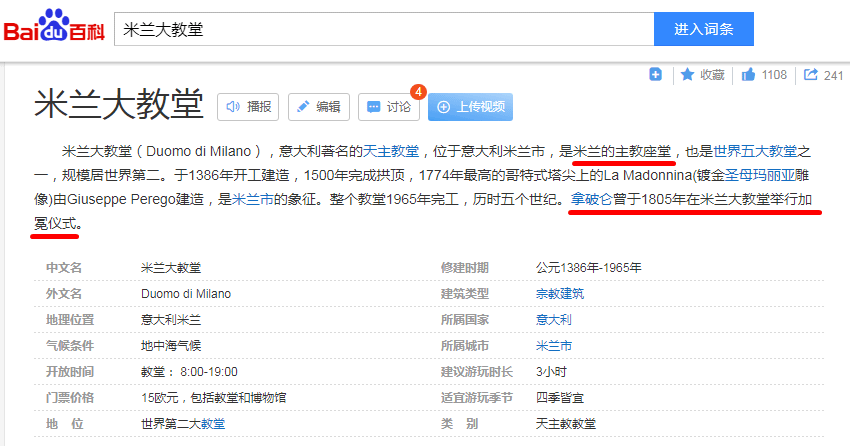Click the 类别 value 天主教教堂
The image size is (850, 446).
565,424
